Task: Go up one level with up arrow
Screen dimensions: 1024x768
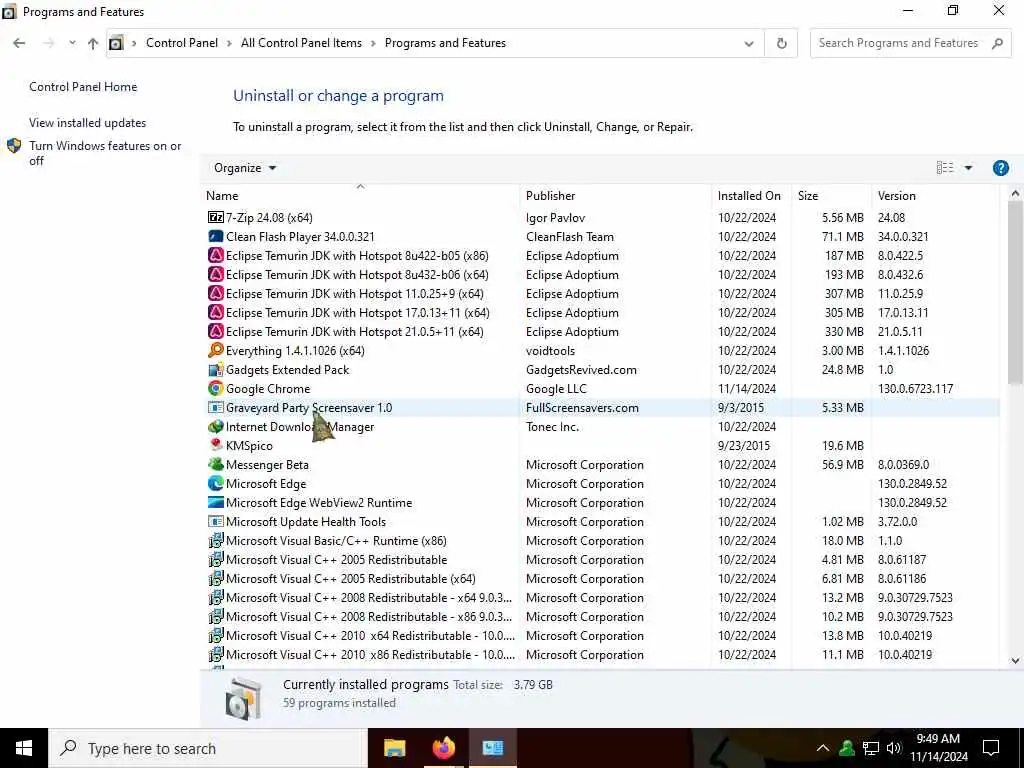Action: (x=93, y=43)
